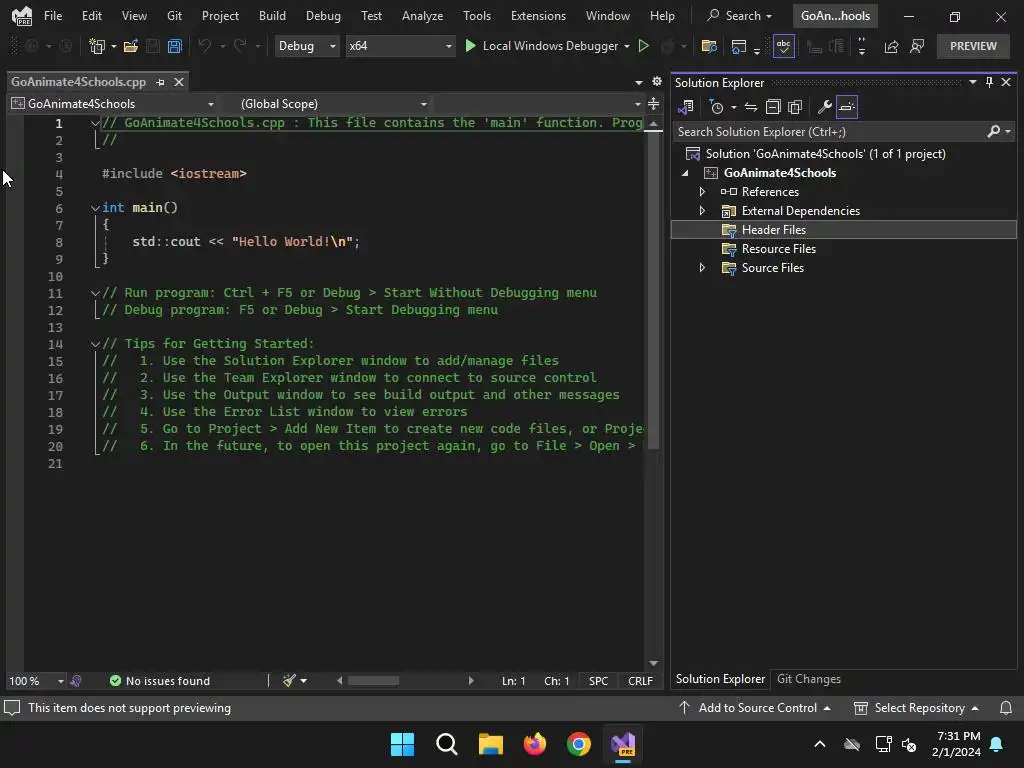Collapse the GoAnimate4Schools project node
This screenshot has width=1024, height=768.
[x=685, y=173]
